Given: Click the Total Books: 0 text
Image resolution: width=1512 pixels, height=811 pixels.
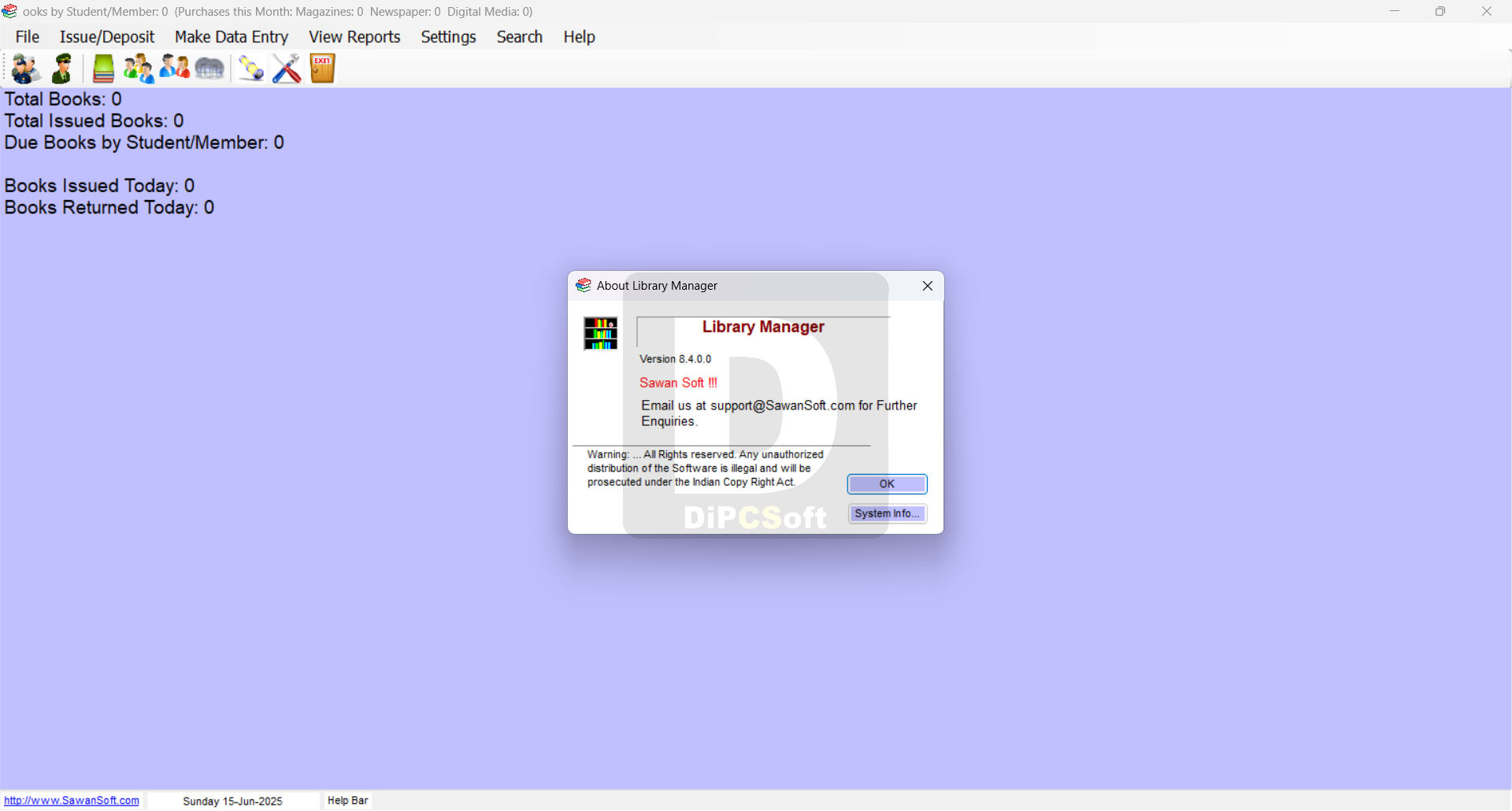Looking at the screenshot, I should [63, 99].
